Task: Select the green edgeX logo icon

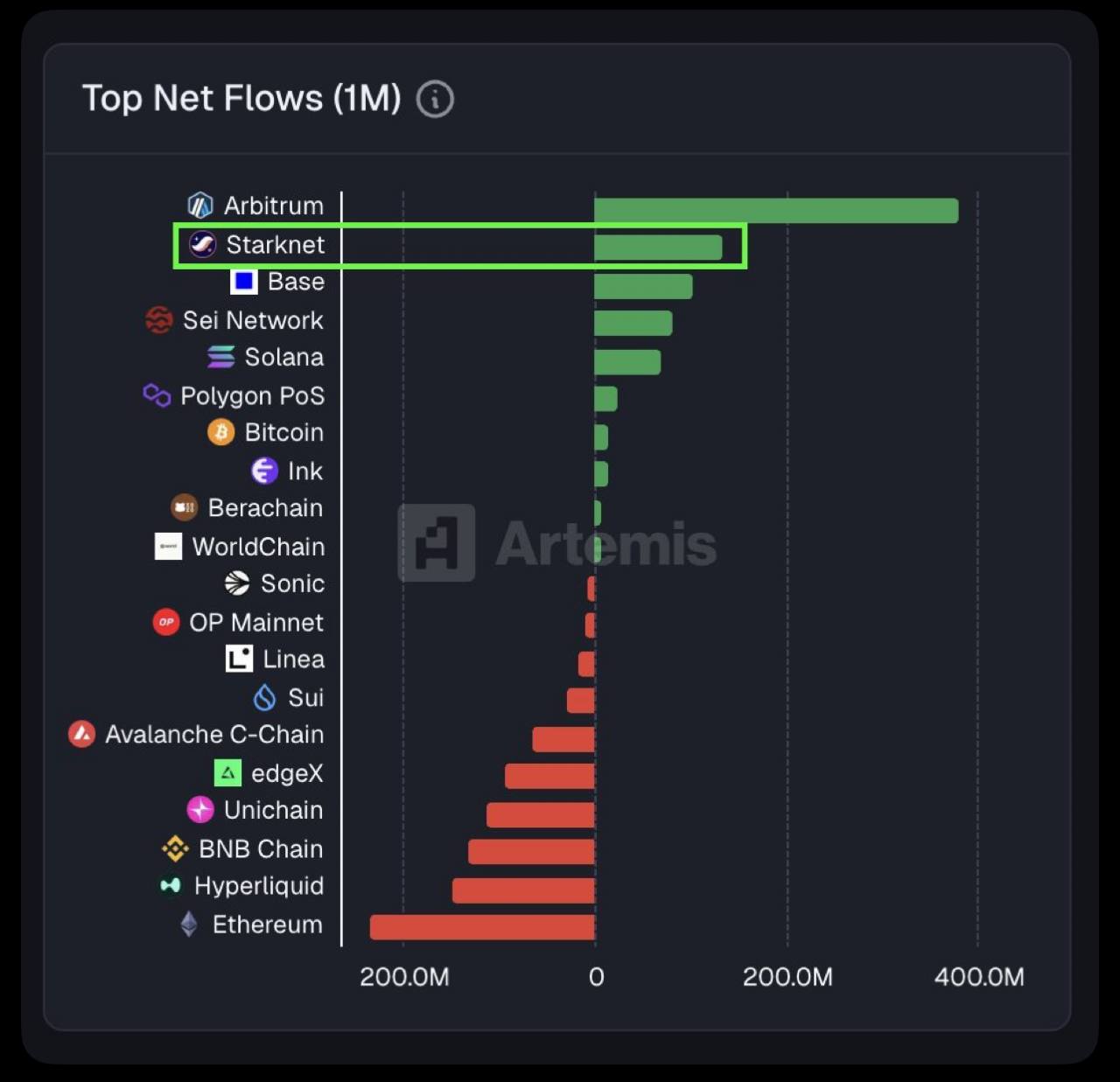Action: pos(227,773)
